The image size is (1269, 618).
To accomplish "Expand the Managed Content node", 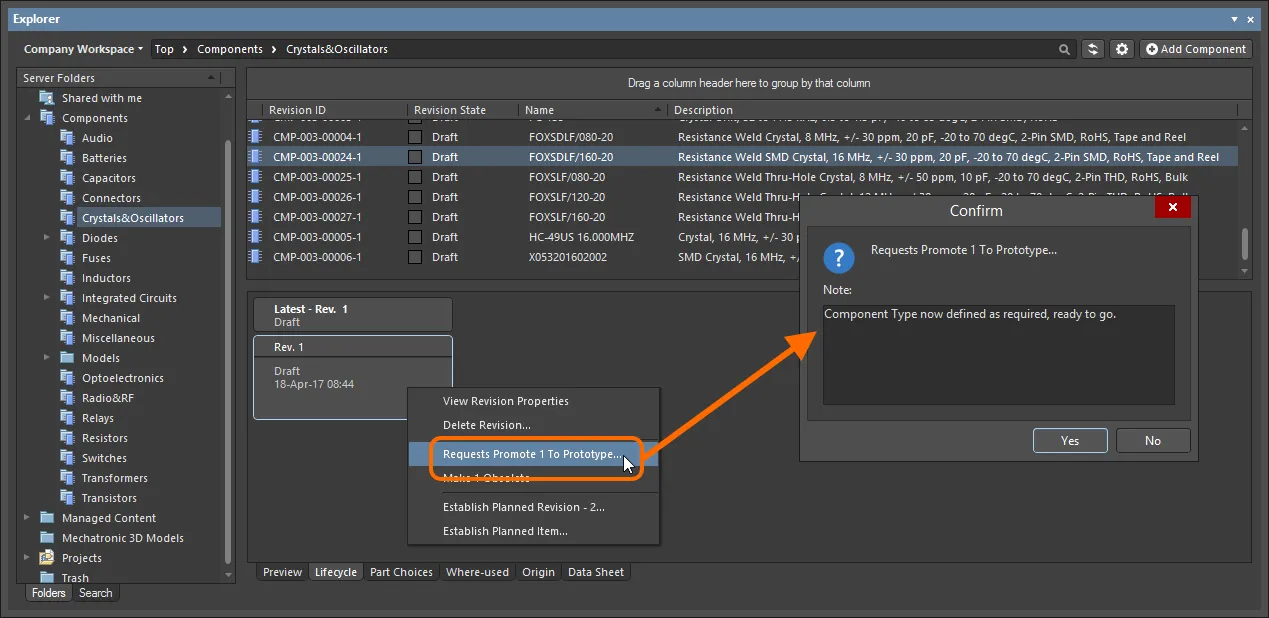I will click(26, 518).
